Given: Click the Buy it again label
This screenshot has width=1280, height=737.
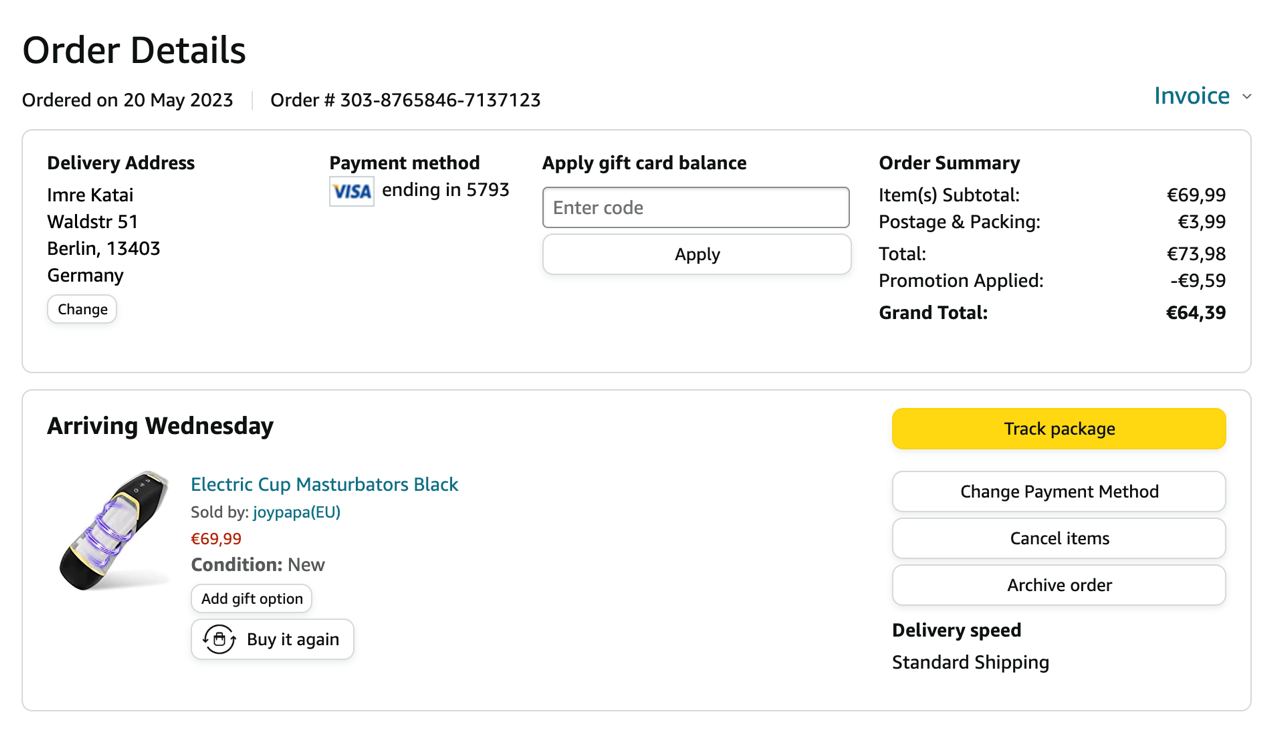Looking at the screenshot, I should click(x=293, y=639).
